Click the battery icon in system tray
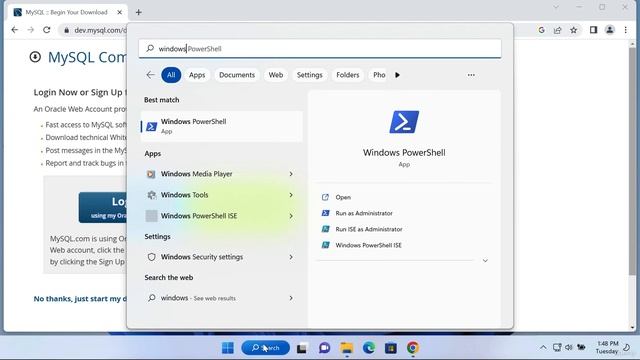The image size is (640, 360). 581,347
